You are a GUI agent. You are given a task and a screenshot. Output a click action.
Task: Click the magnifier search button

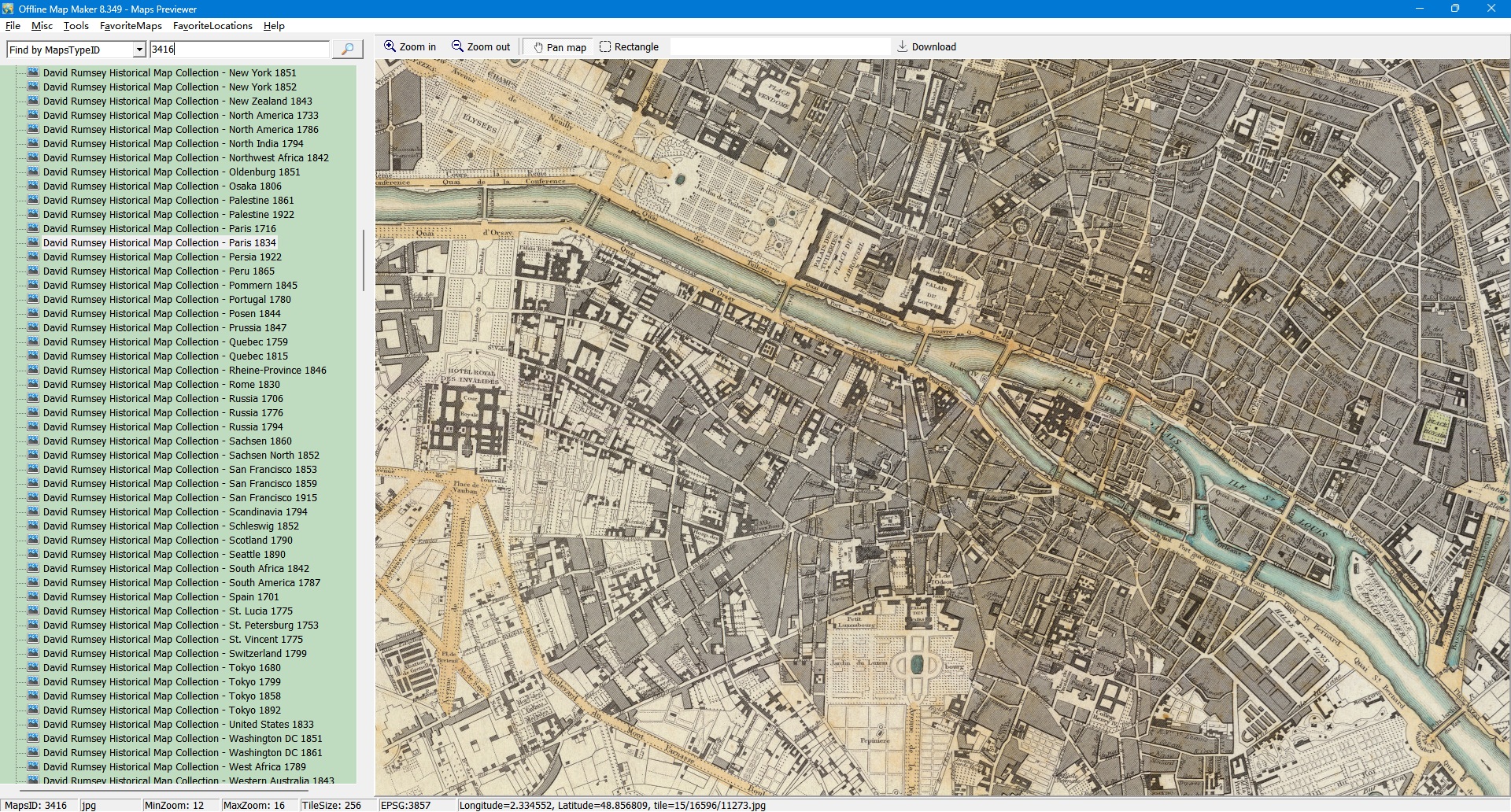click(x=347, y=50)
